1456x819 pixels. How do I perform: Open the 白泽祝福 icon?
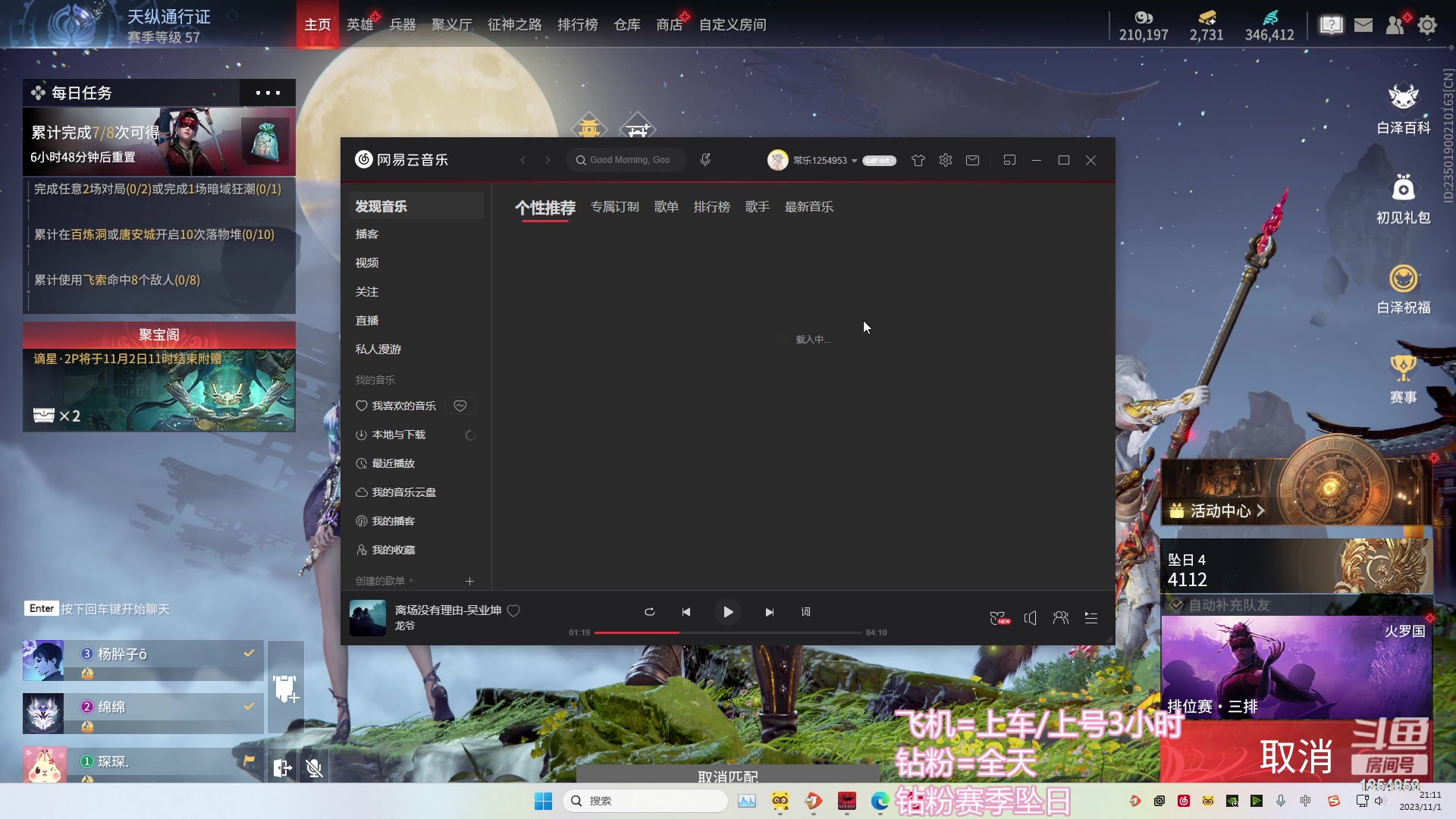(1404, 289)
